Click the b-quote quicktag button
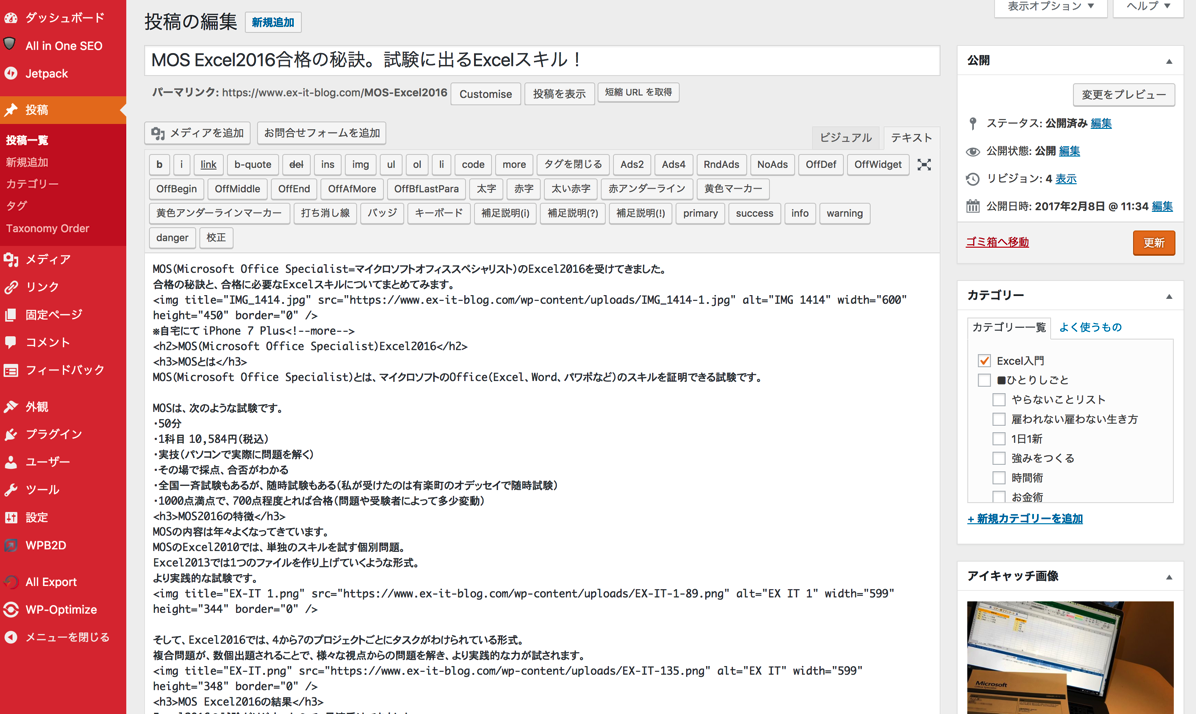Image resolution: width=1196 pixels, height=714 pixels. click(x=252, y=164)
